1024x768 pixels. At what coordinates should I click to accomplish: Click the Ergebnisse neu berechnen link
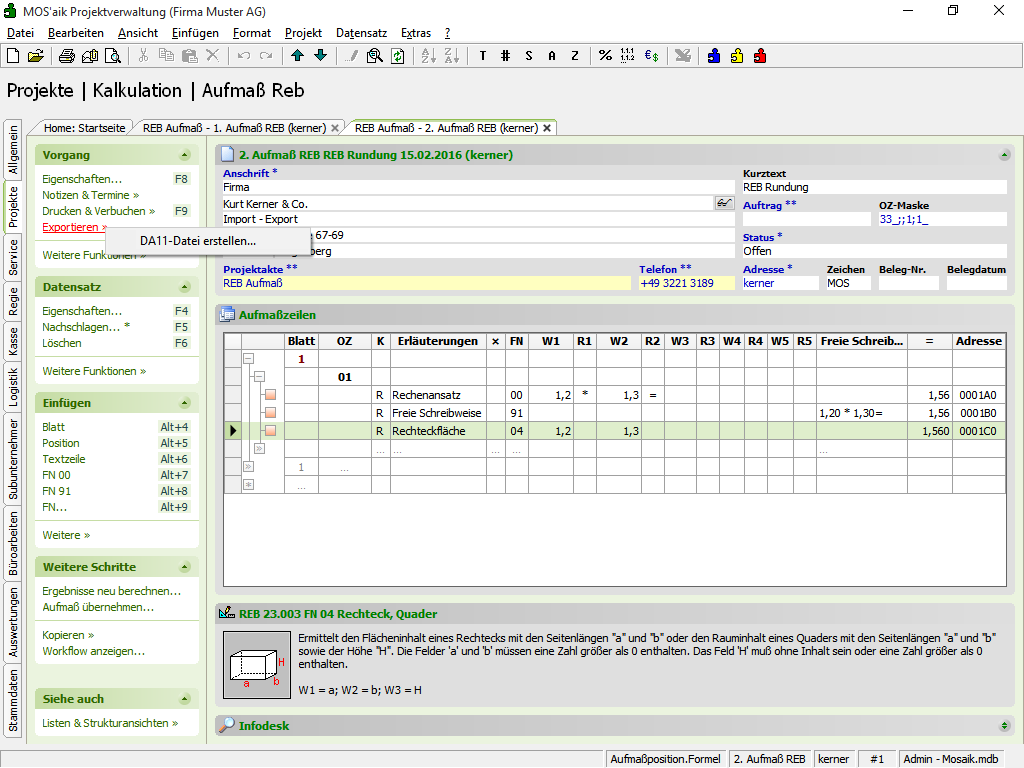tap(111, 591)
